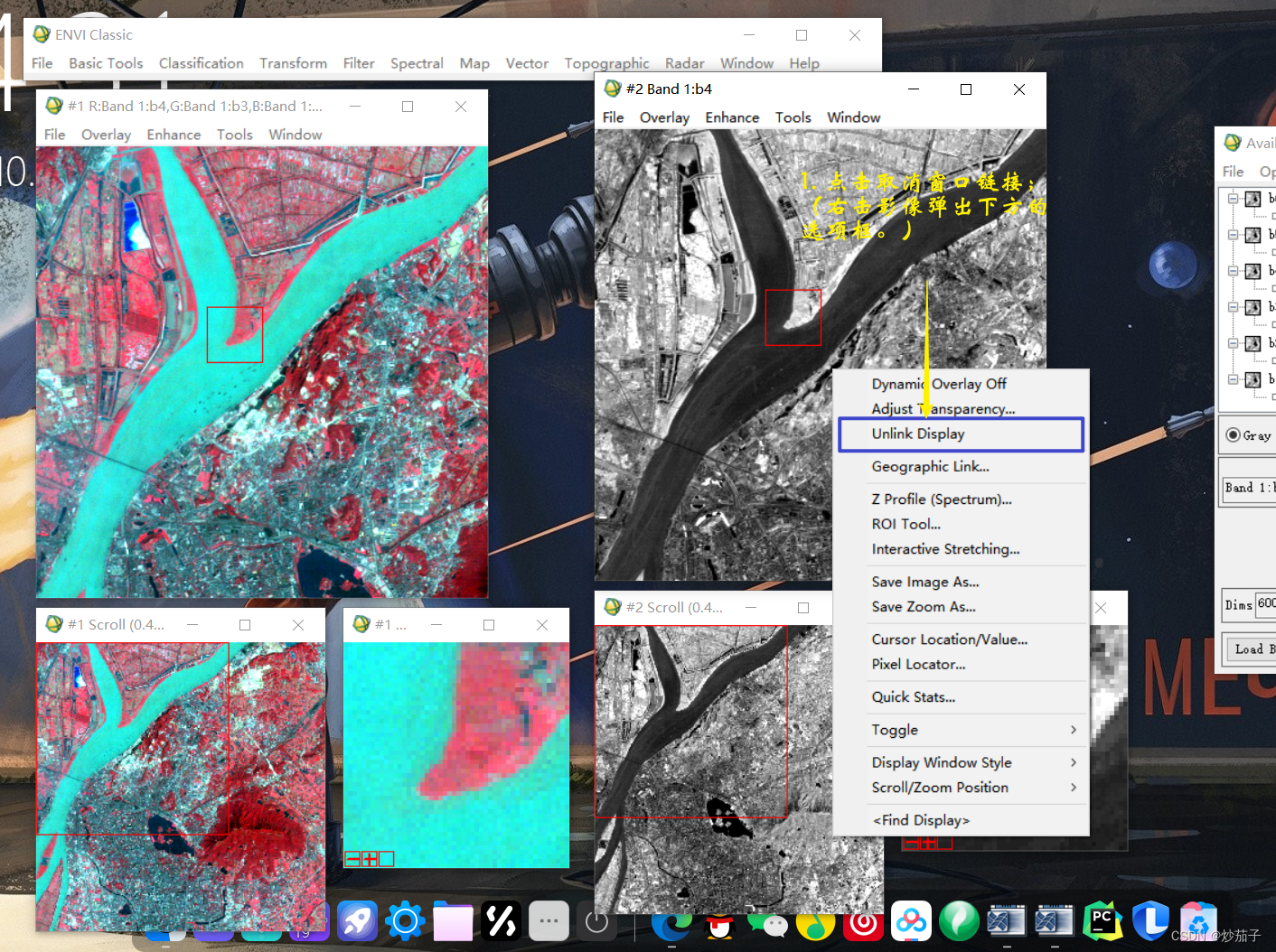The image size is (1276, 952).
Task: Click the three-dots more apps dock icon
Action: (549, 921)
